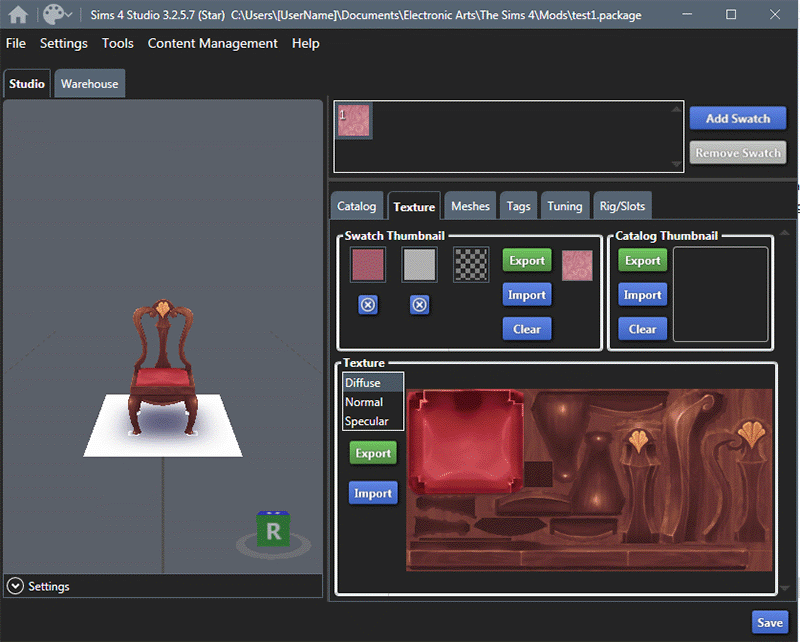
Task: Open the paint palette theme icon
Action: [x=52, y=15]
